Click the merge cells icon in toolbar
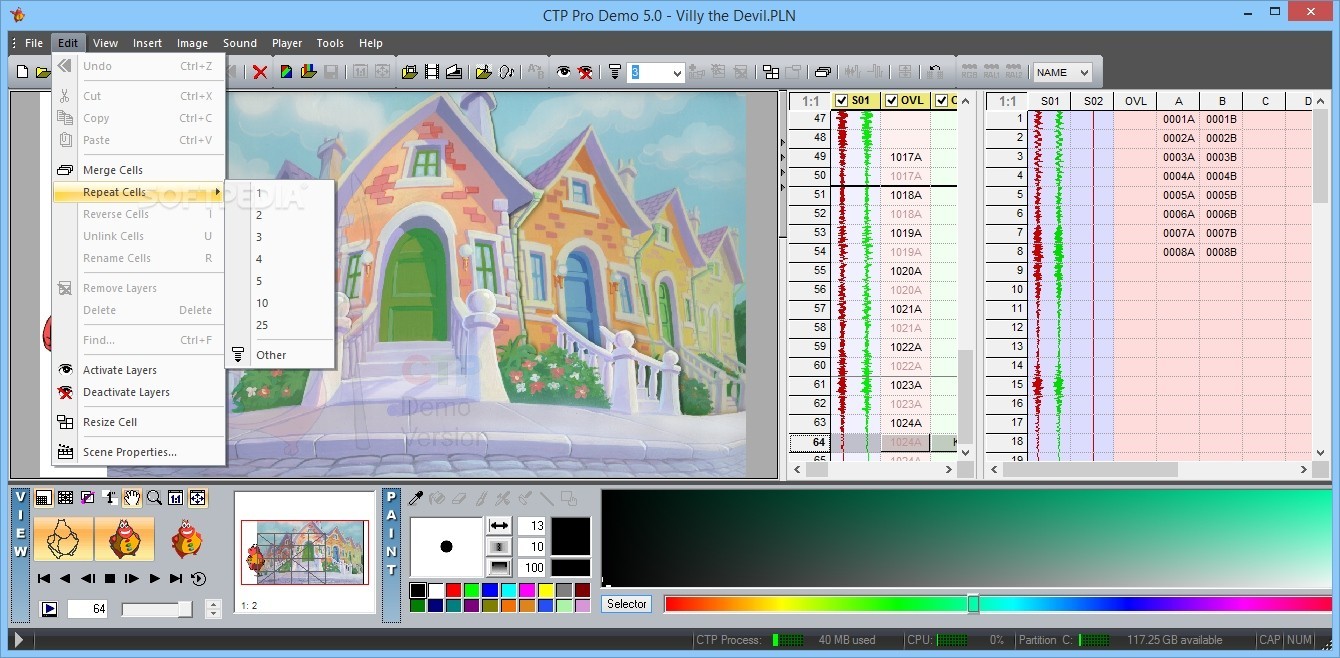 (822, 72)
